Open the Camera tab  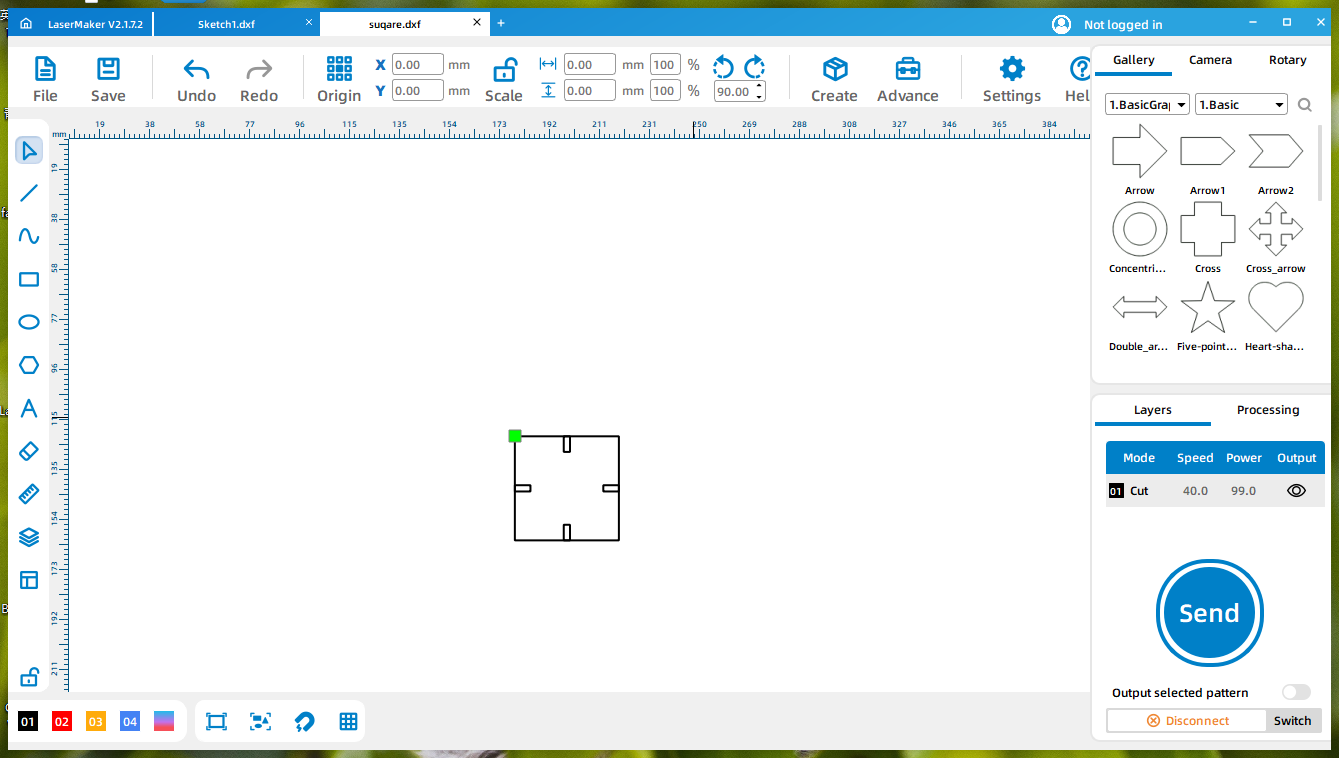tap(1210, 60)
